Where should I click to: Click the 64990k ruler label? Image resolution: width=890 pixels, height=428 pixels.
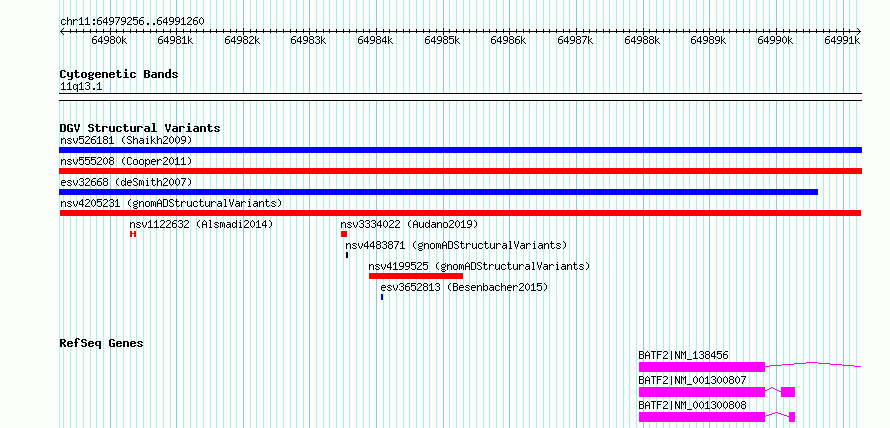tap(775, 40)
